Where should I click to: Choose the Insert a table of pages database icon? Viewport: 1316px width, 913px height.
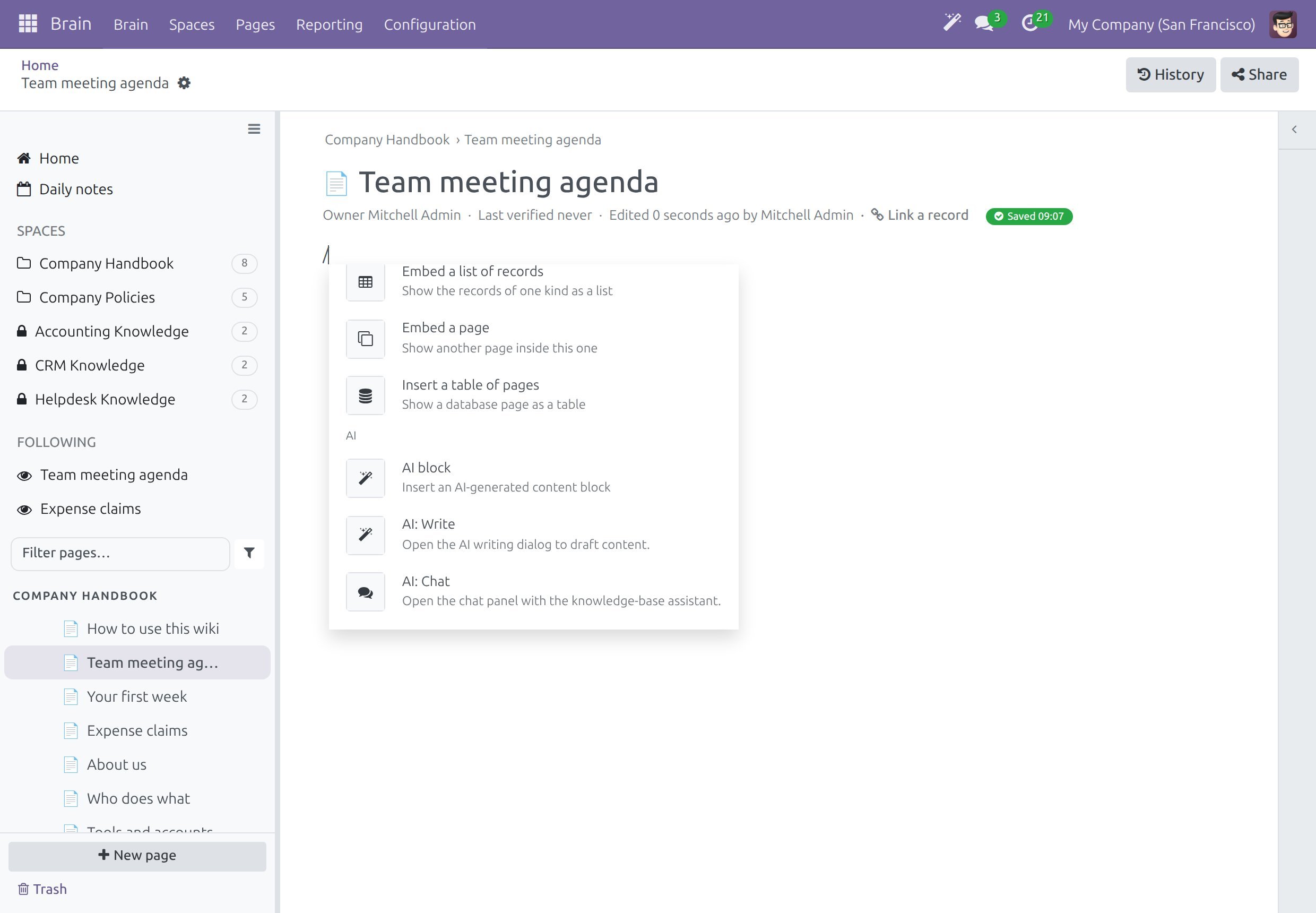[366, 395]
